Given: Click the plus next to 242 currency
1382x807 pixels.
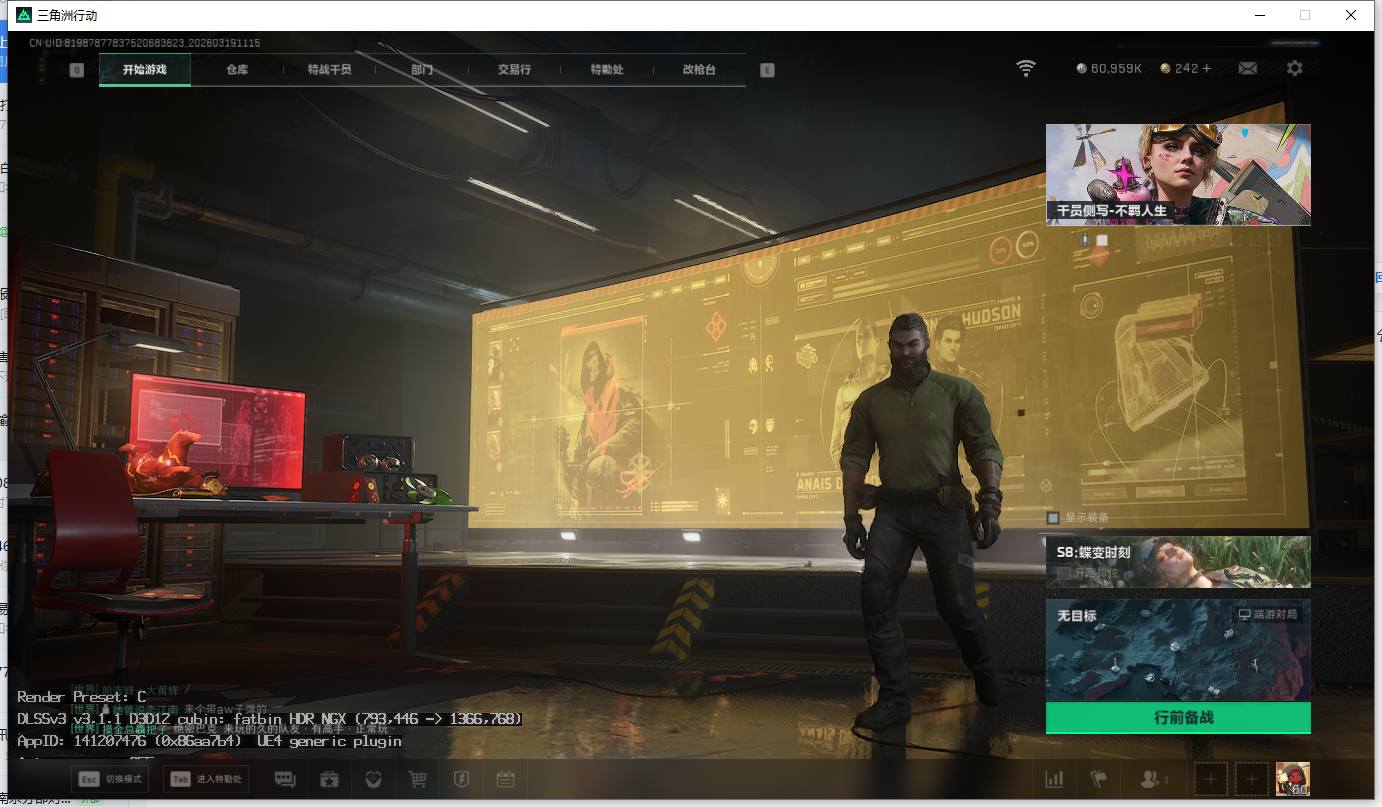Looking at the screenshot, I should coord(1207,68).
